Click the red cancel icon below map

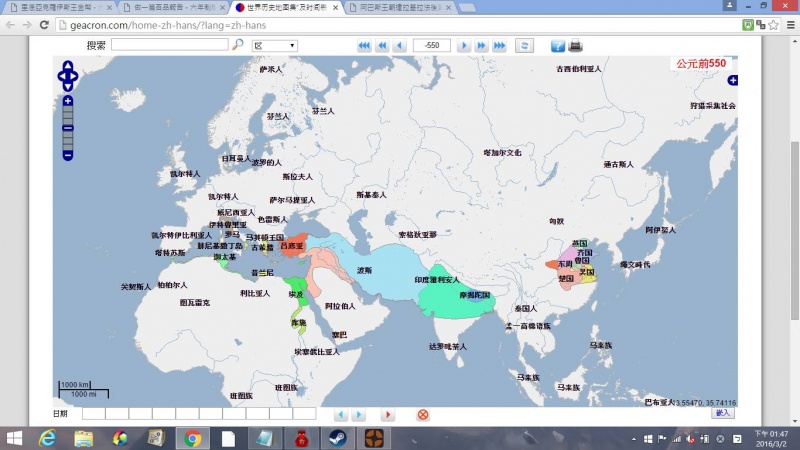click(423, 414)
